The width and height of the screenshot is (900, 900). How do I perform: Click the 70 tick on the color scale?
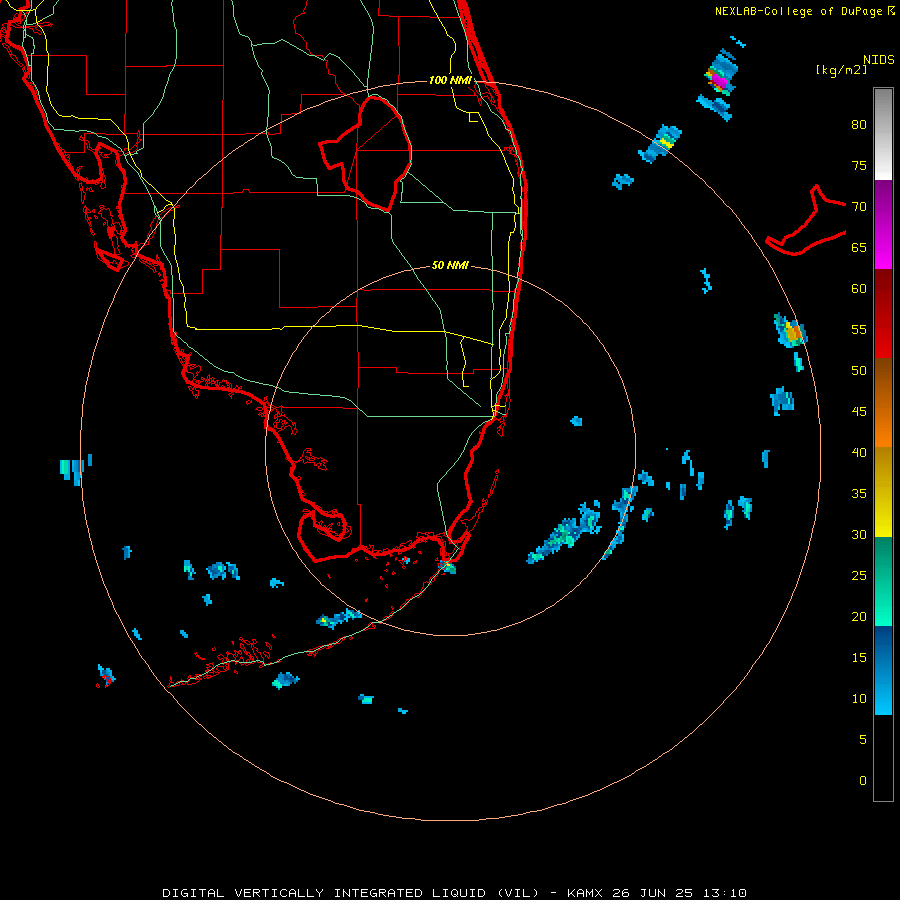pos(859,207)
